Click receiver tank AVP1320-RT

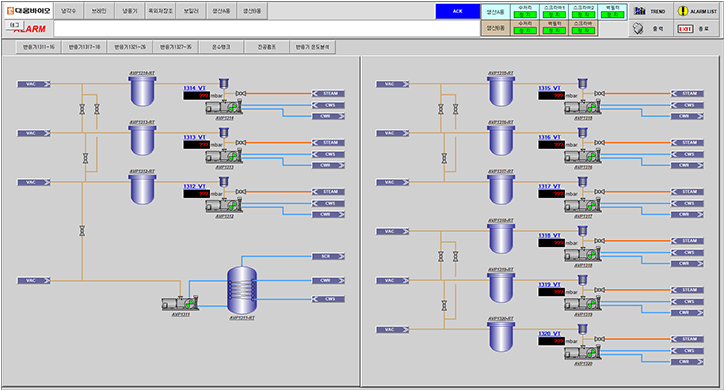(501, 336)
